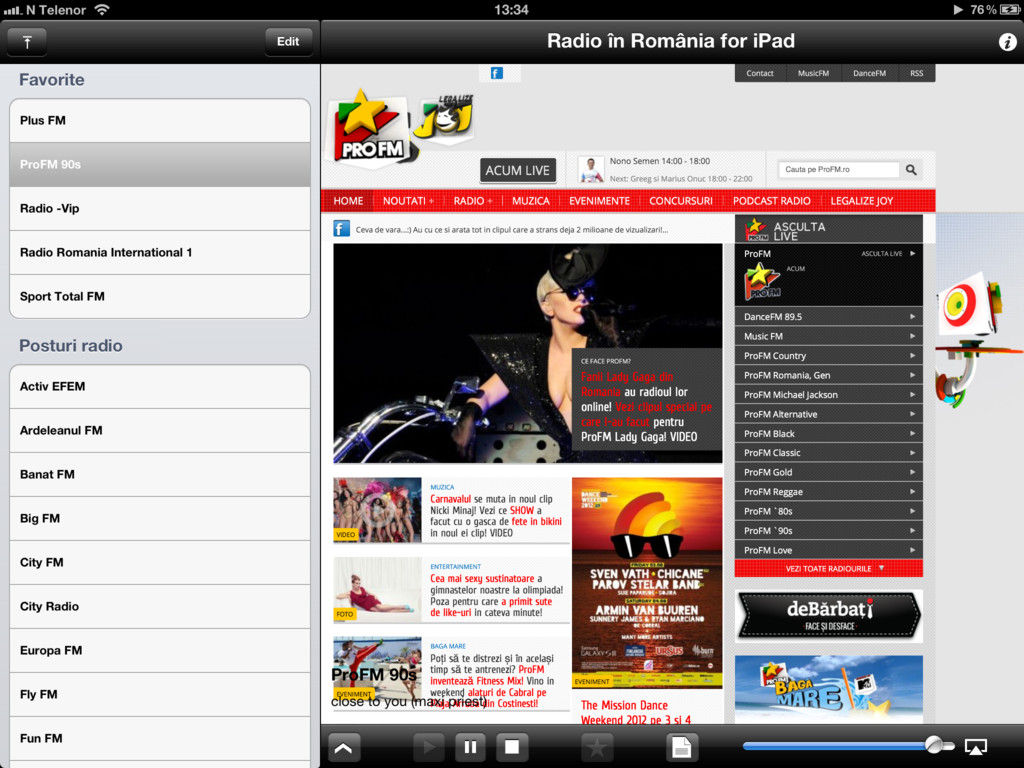Click the volume slider knob
This screenshot has width=1024, height=768.
click(935, 744)
